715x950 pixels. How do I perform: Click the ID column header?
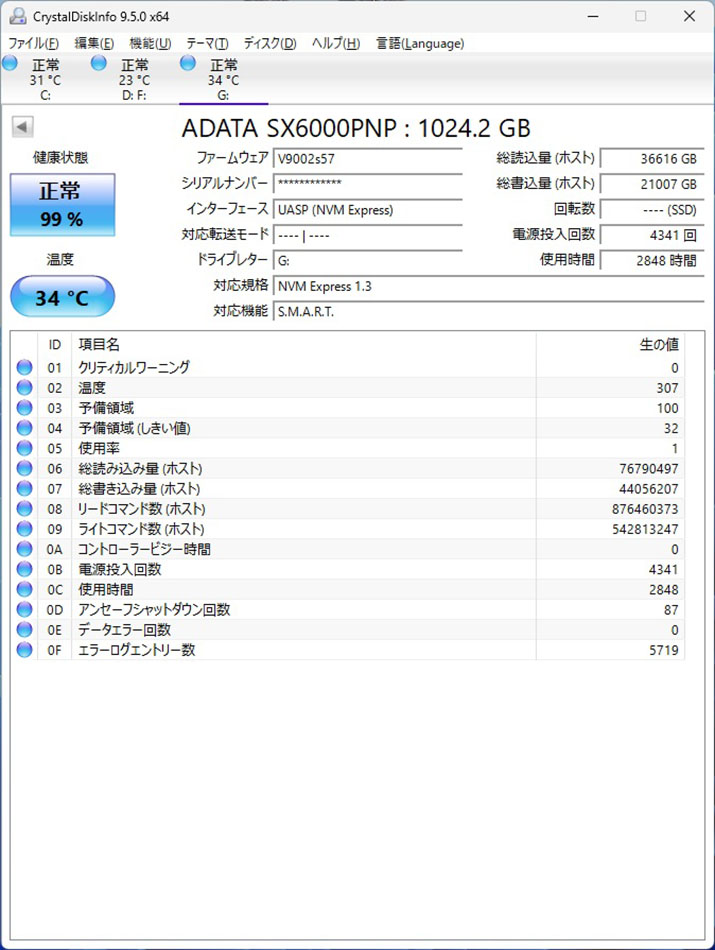(55, 345)
